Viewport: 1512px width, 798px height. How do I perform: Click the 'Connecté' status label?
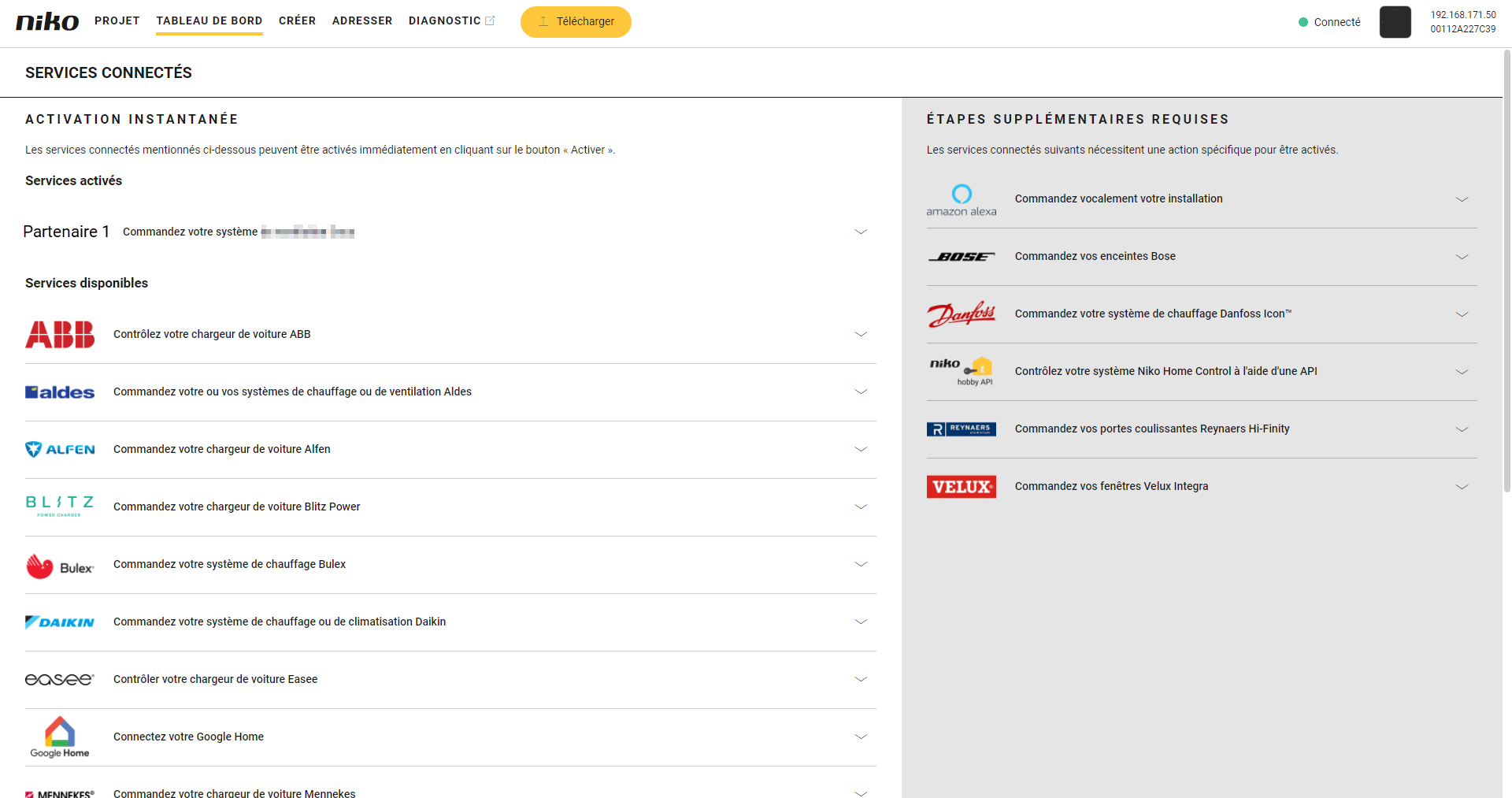tap(1337, 22)
